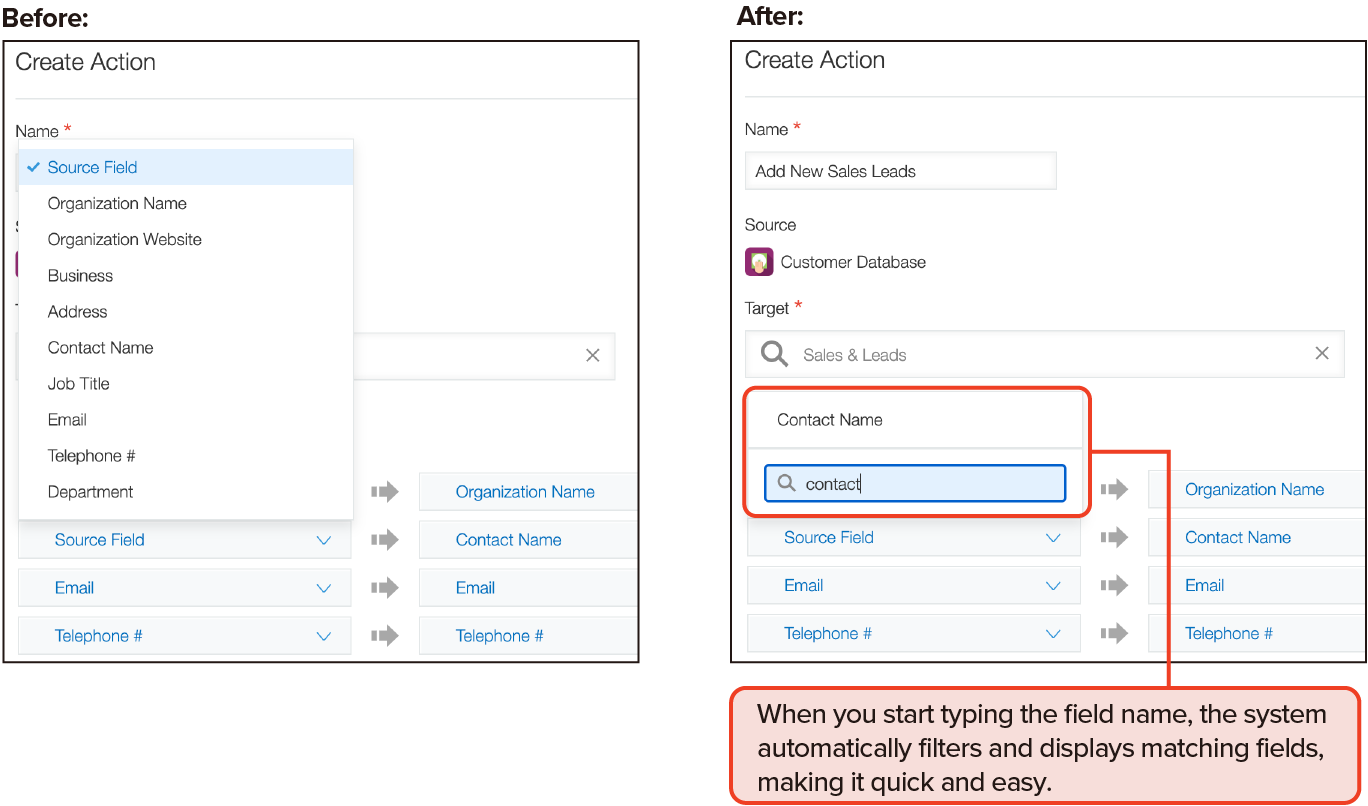The image size is (1368, 806).
Task: Open the After panel Source Field dropdown
Action: pyautogui.click(x=1052, y=537)
